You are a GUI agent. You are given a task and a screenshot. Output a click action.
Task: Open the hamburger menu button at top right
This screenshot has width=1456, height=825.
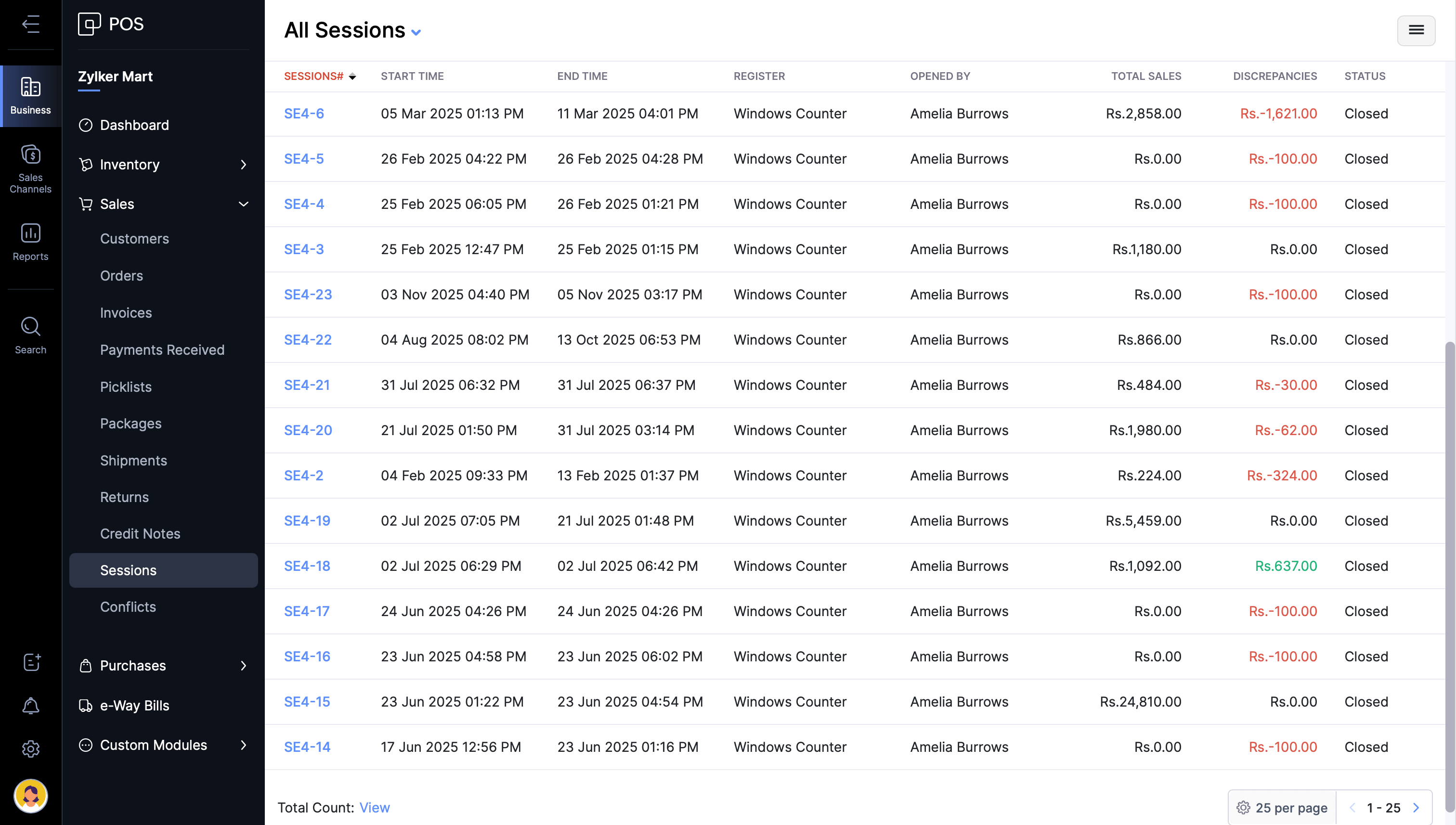coord(1415,30)
